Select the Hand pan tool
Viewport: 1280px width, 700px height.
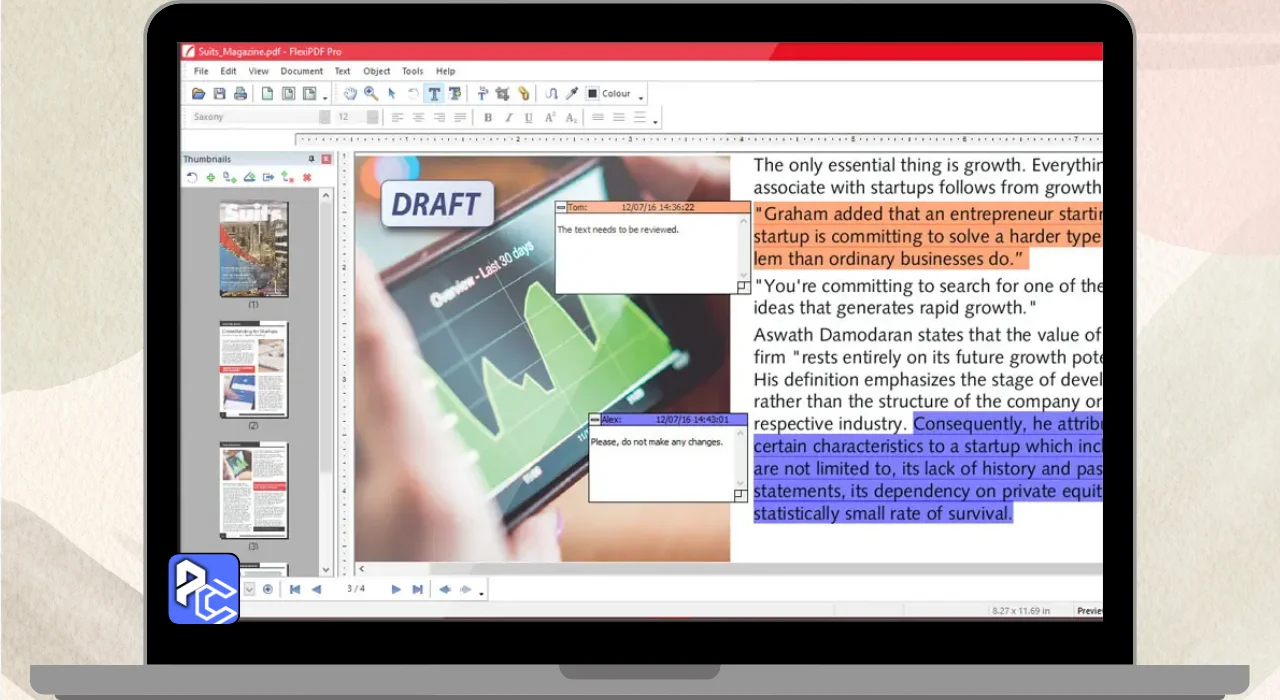pos(351,94)
